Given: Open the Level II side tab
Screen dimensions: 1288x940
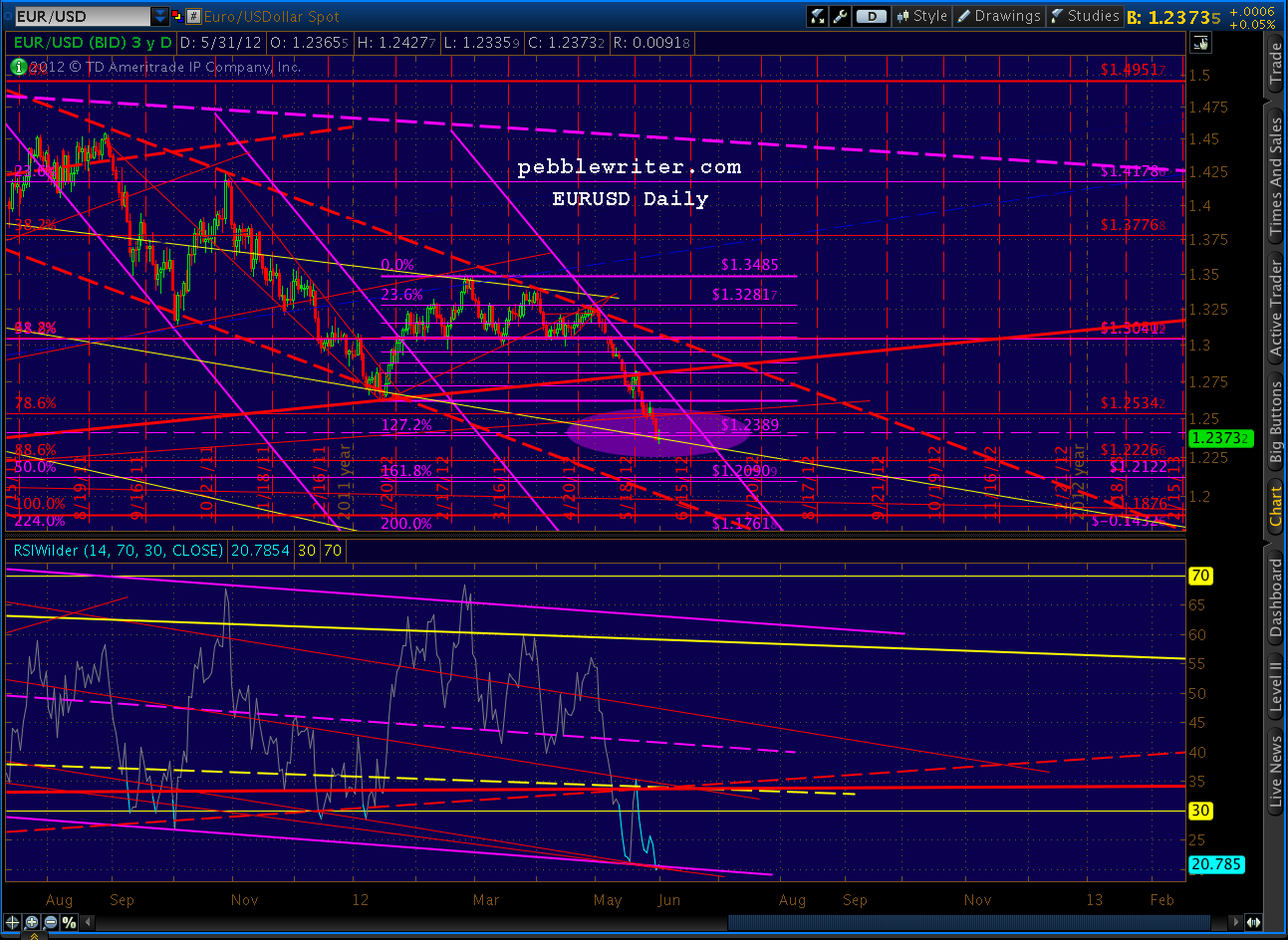Looking at the screenshot, I should (1276, 687).
